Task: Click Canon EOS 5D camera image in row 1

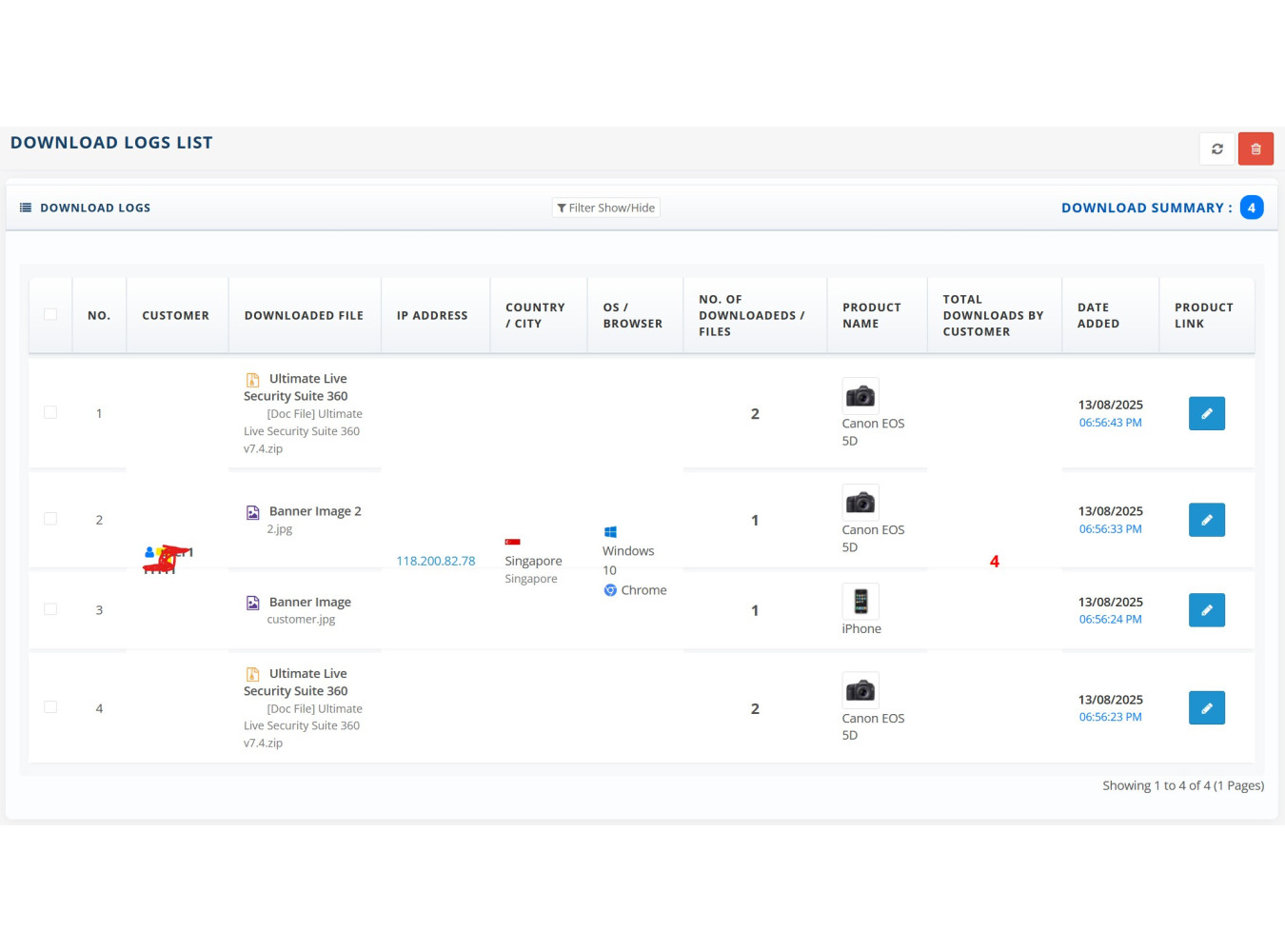Action: [x=860, y=396]
